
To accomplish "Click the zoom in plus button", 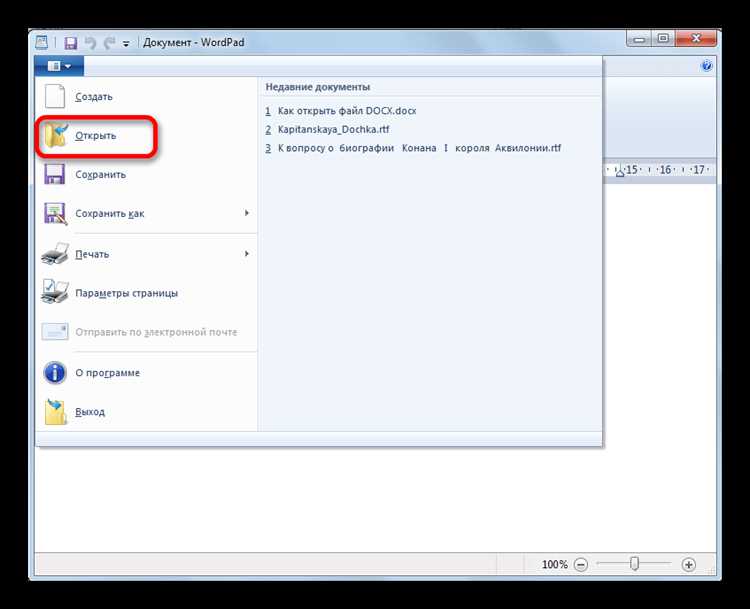I will 688,565.
